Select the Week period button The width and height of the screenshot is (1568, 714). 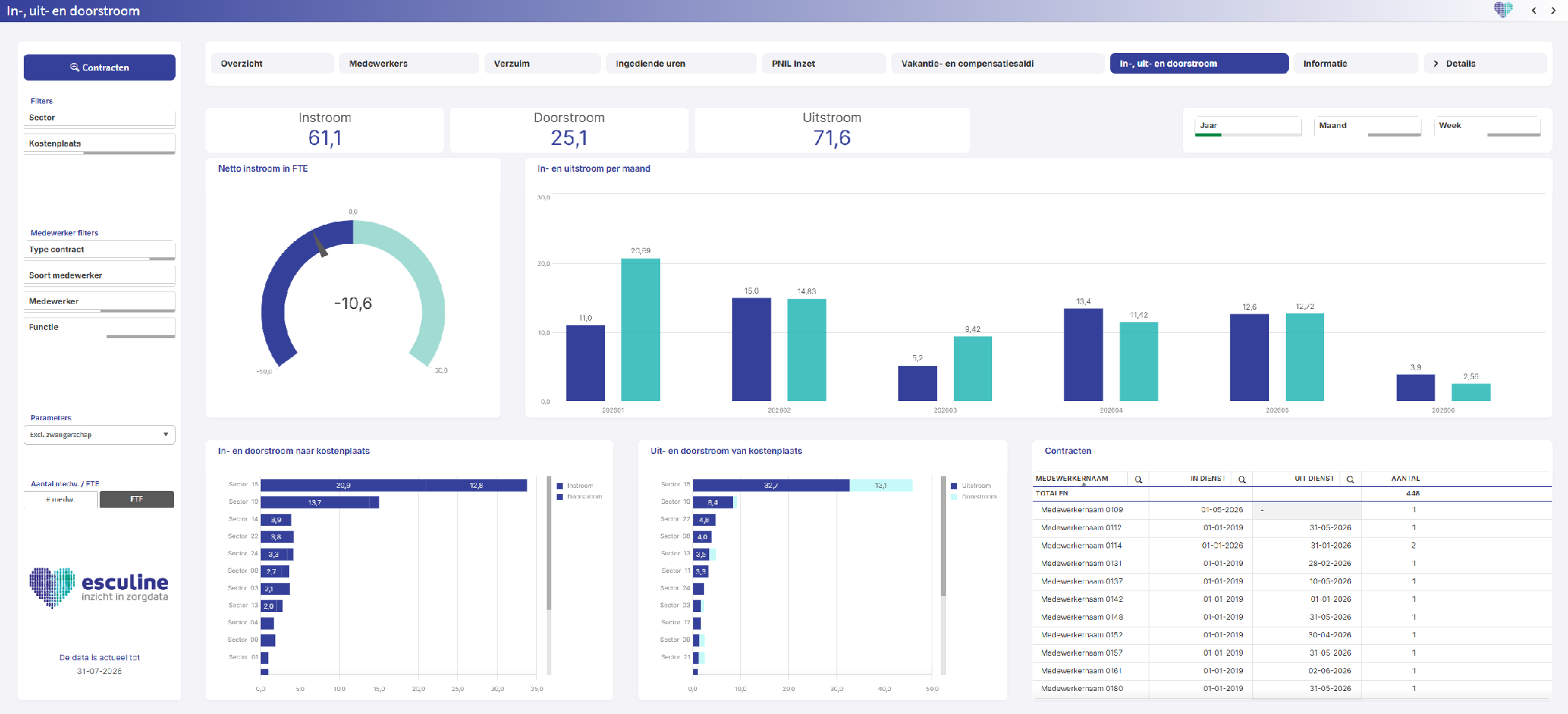click(1487, 127)
